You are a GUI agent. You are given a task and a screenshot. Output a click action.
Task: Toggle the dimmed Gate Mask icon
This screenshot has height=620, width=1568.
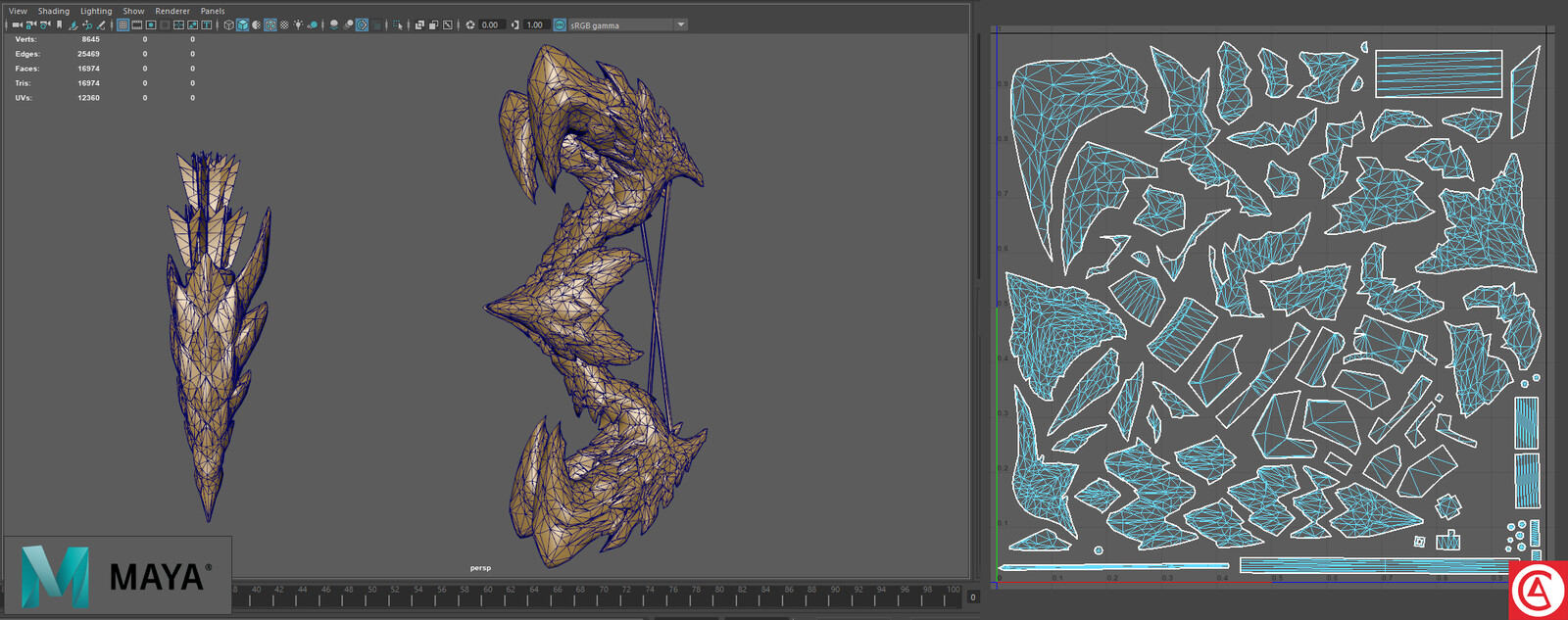pyautogui.click(x=165, y=24)
